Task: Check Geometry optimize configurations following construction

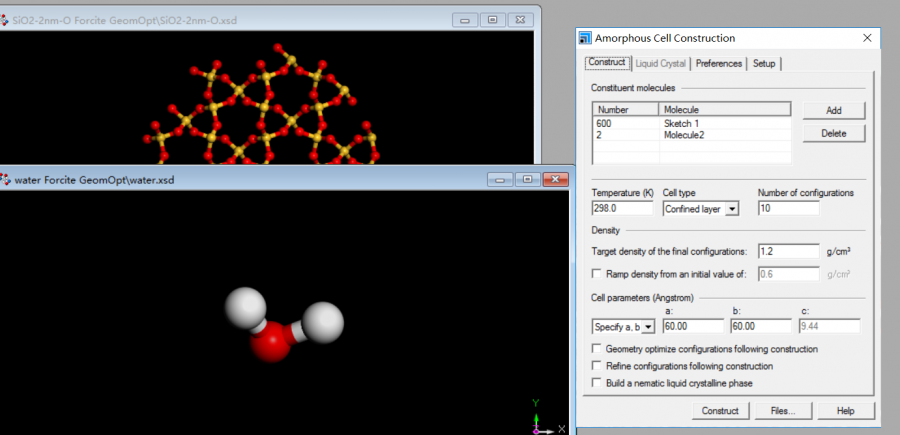Action: coord(596,348)
